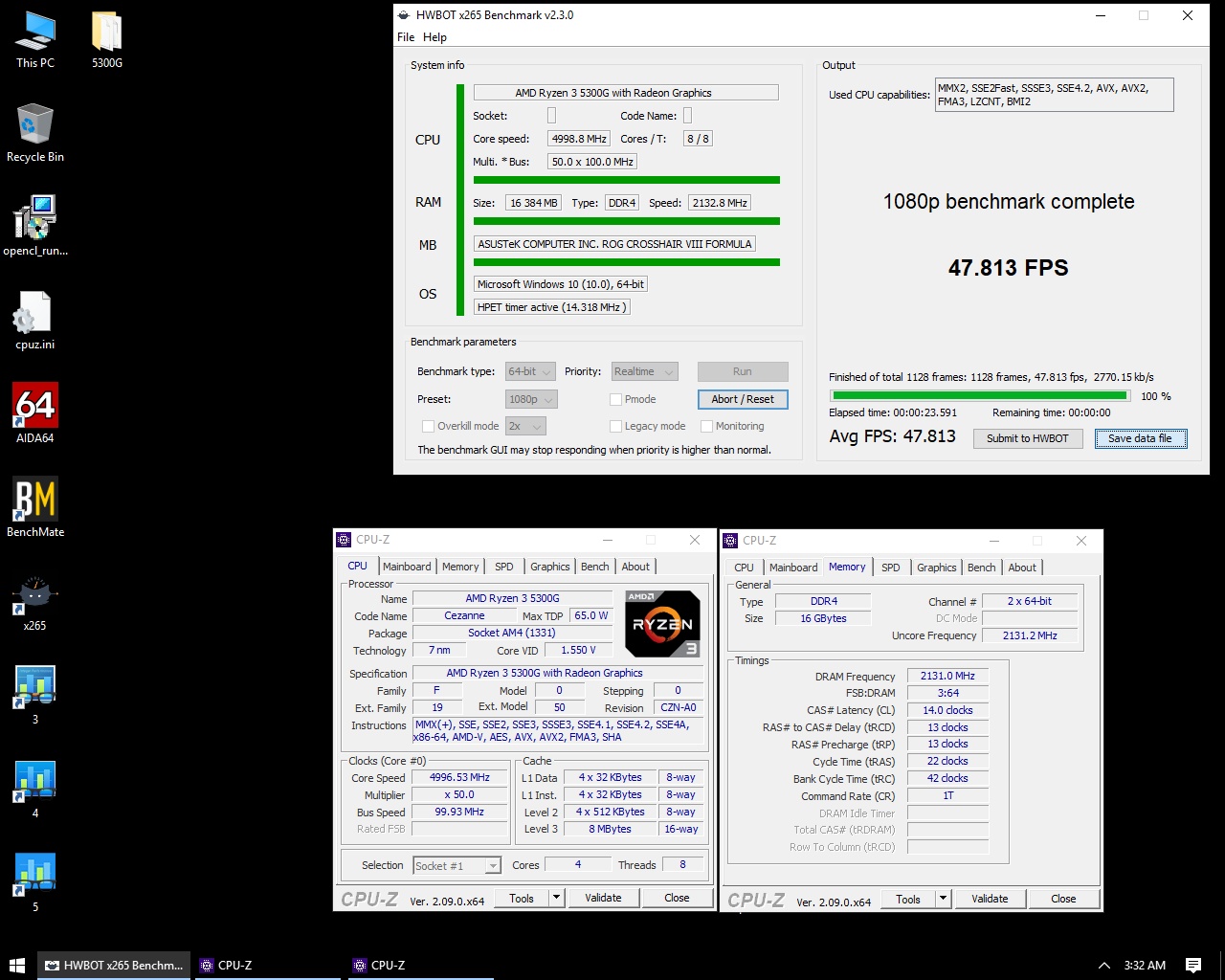
Task: Expand Tools arrow in CPU tab CPU-Z window
Action: coord(556,898)
